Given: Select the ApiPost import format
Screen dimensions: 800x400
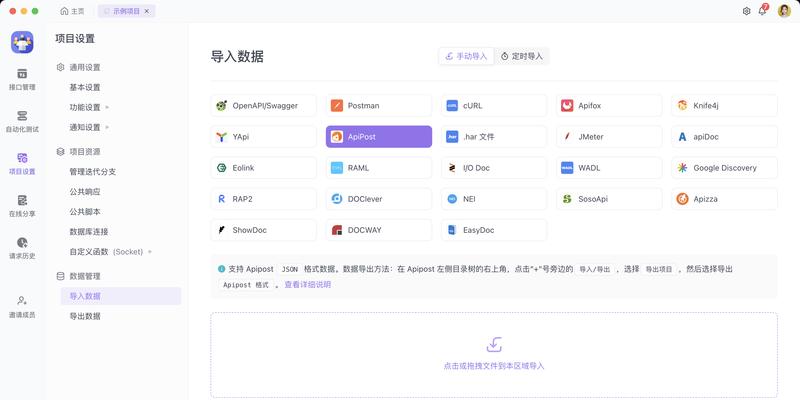Looking at the screenshot, I should (379, 137).
